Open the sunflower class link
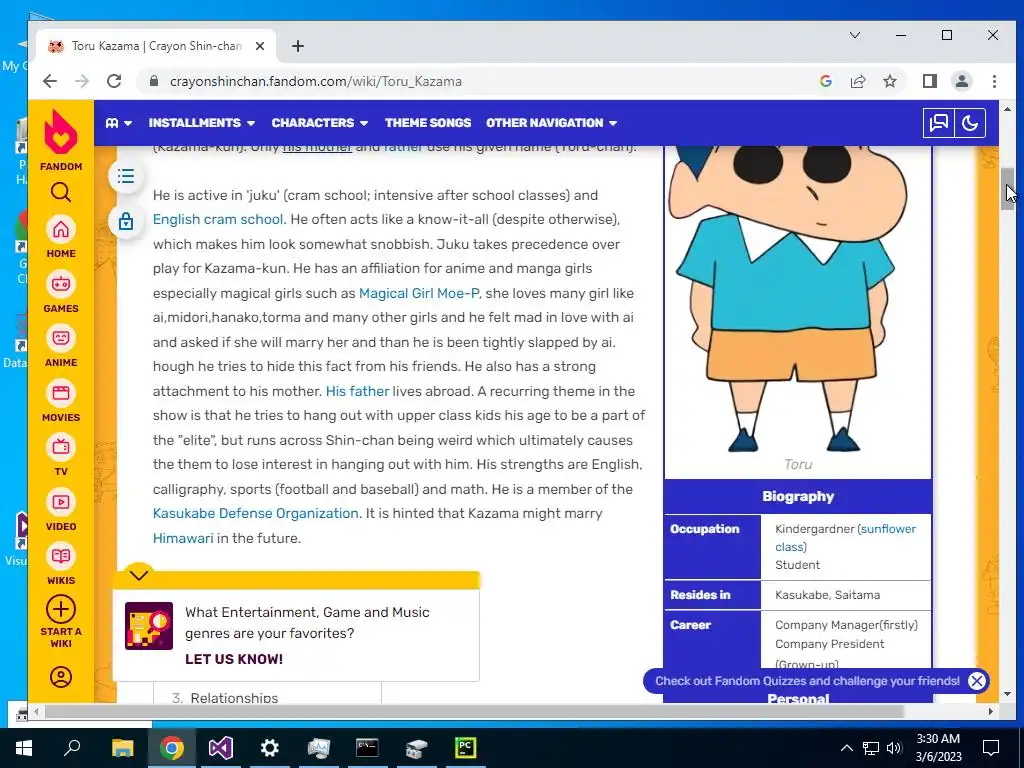Screen dimensions: 1024x768 coord(845,537)
